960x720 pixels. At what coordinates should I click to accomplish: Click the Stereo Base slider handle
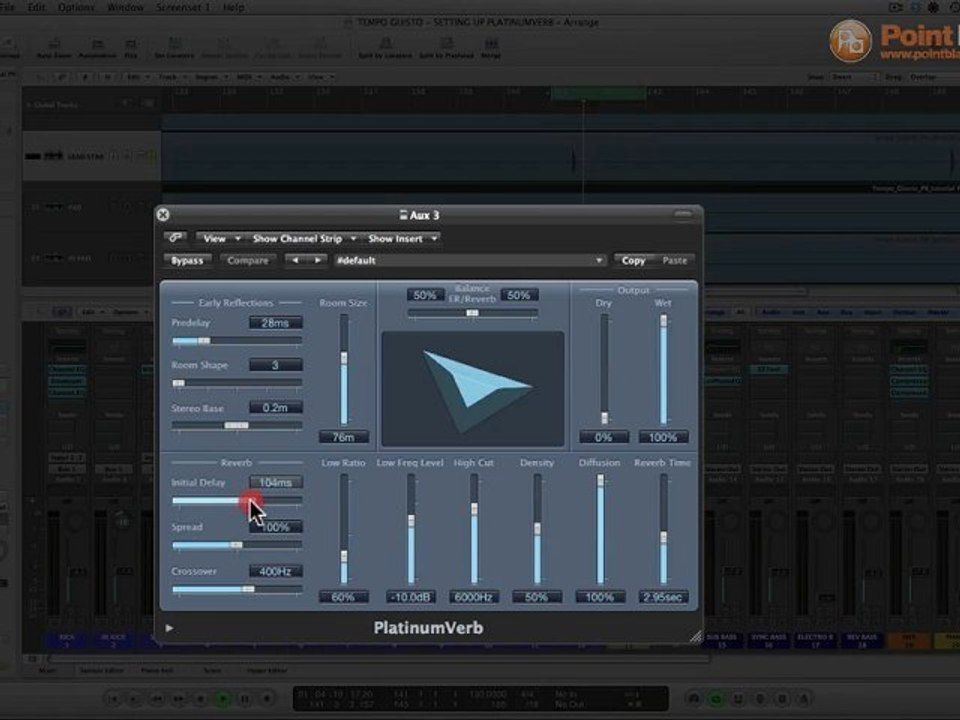pyautogui.click(x=236, y=425)
